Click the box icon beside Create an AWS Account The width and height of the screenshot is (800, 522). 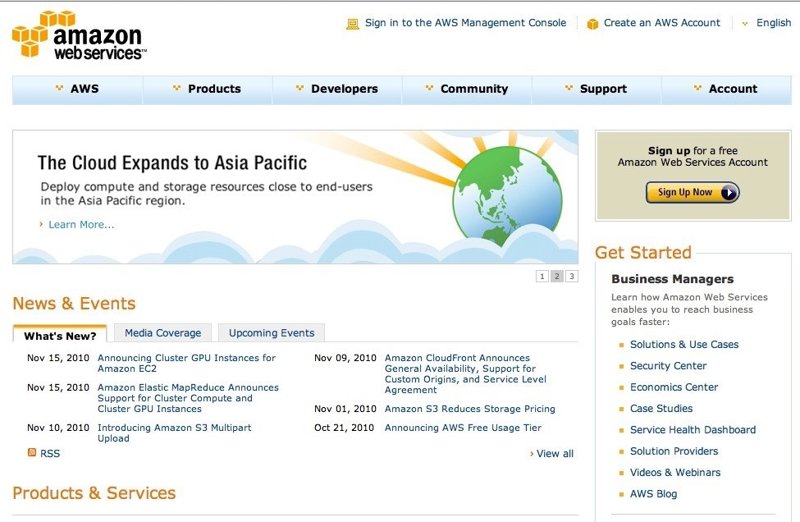(592, 23)
